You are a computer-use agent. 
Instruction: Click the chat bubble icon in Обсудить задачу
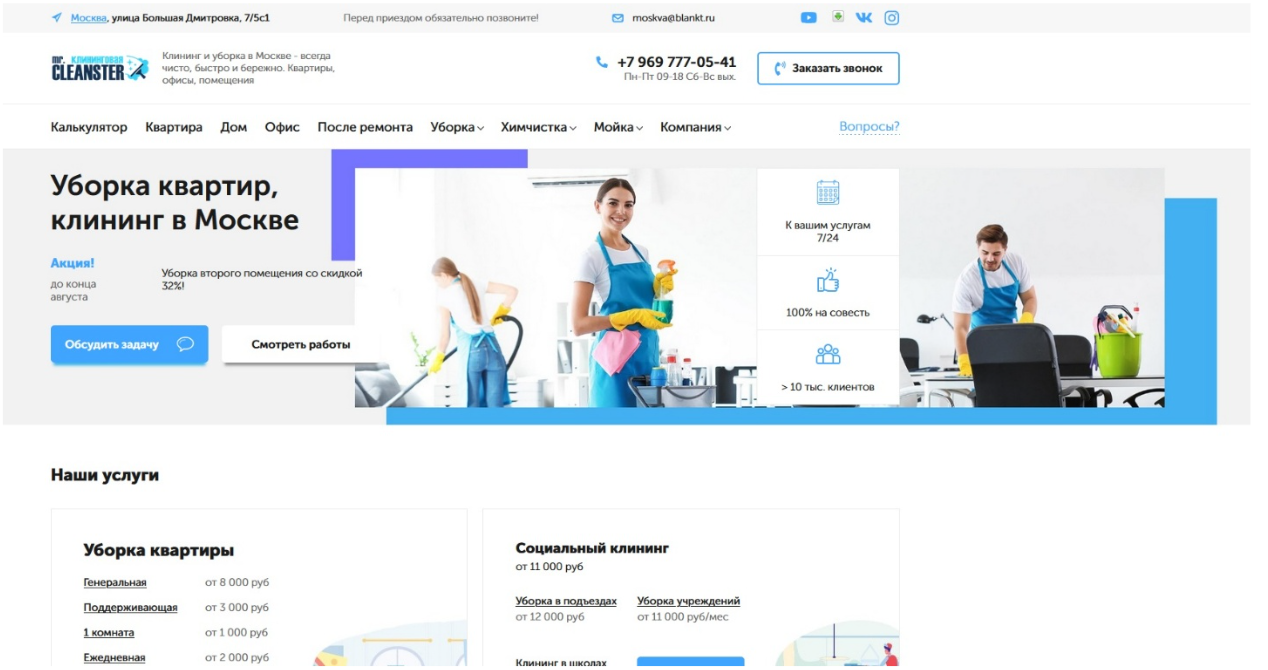tap(185, 344)
